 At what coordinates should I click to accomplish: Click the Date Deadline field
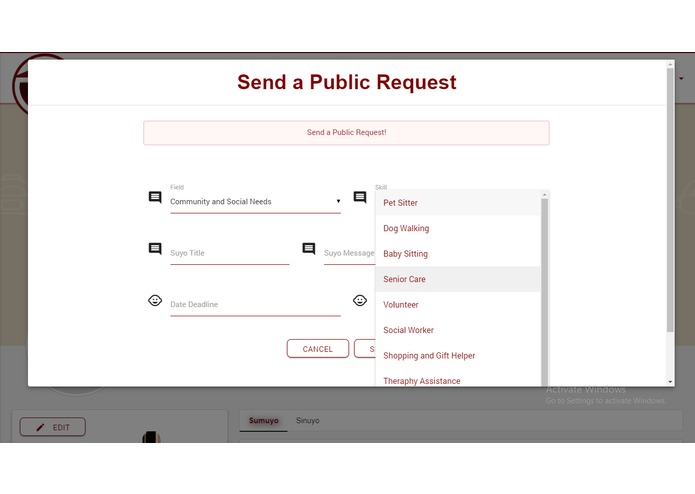pos(255,305)
